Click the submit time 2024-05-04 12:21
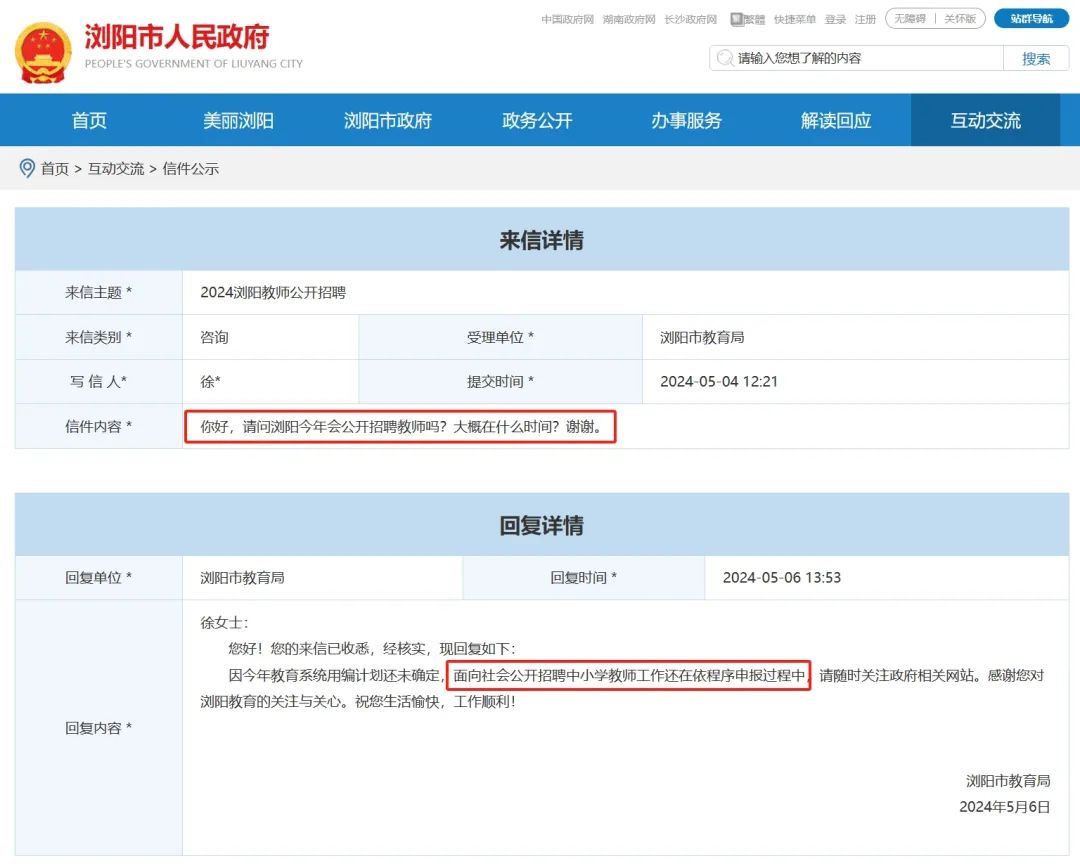The height and width of the screenshot is (868, 1080). point(719,382)
